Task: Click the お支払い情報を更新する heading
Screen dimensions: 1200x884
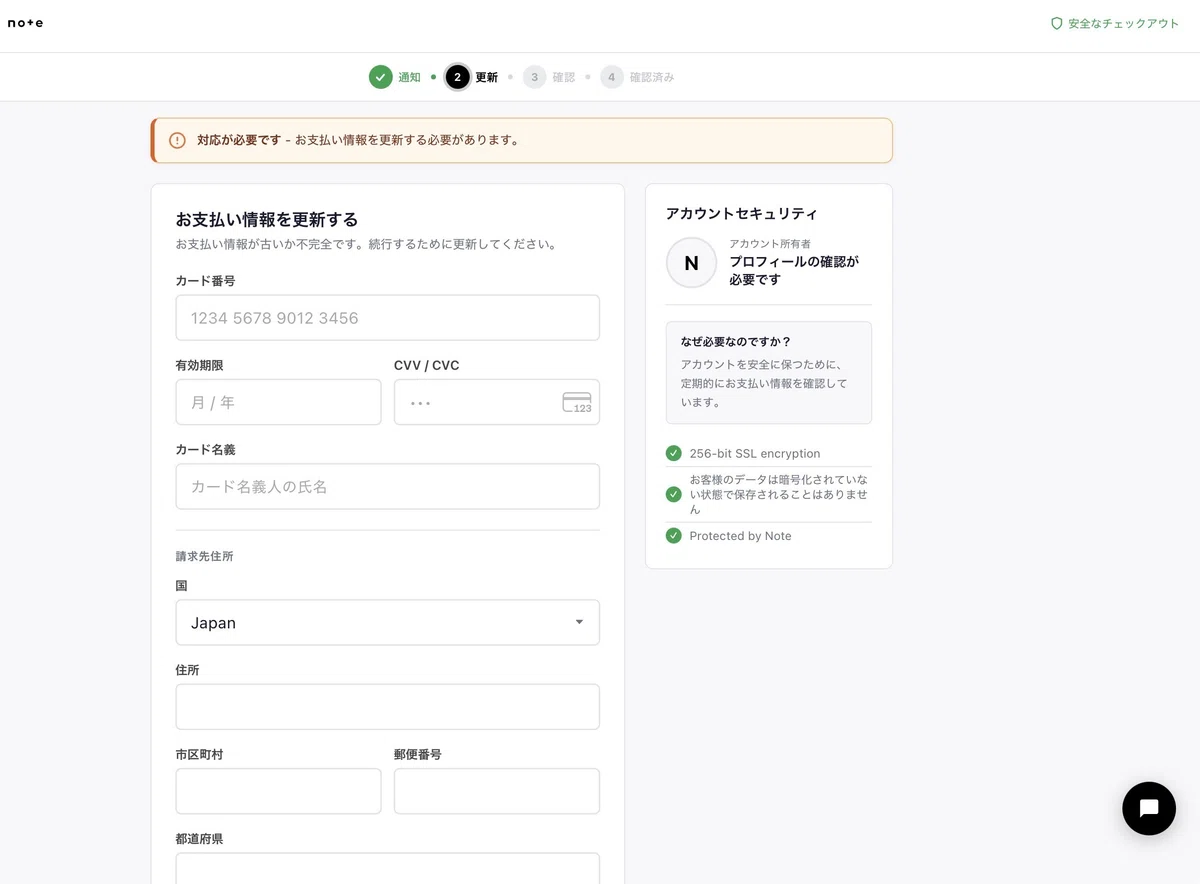Action: point(267,220)
